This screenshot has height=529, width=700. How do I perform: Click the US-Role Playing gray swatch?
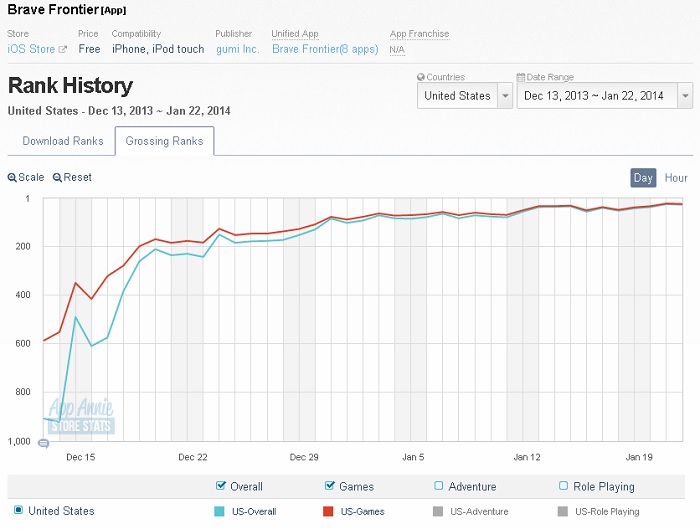562,512
